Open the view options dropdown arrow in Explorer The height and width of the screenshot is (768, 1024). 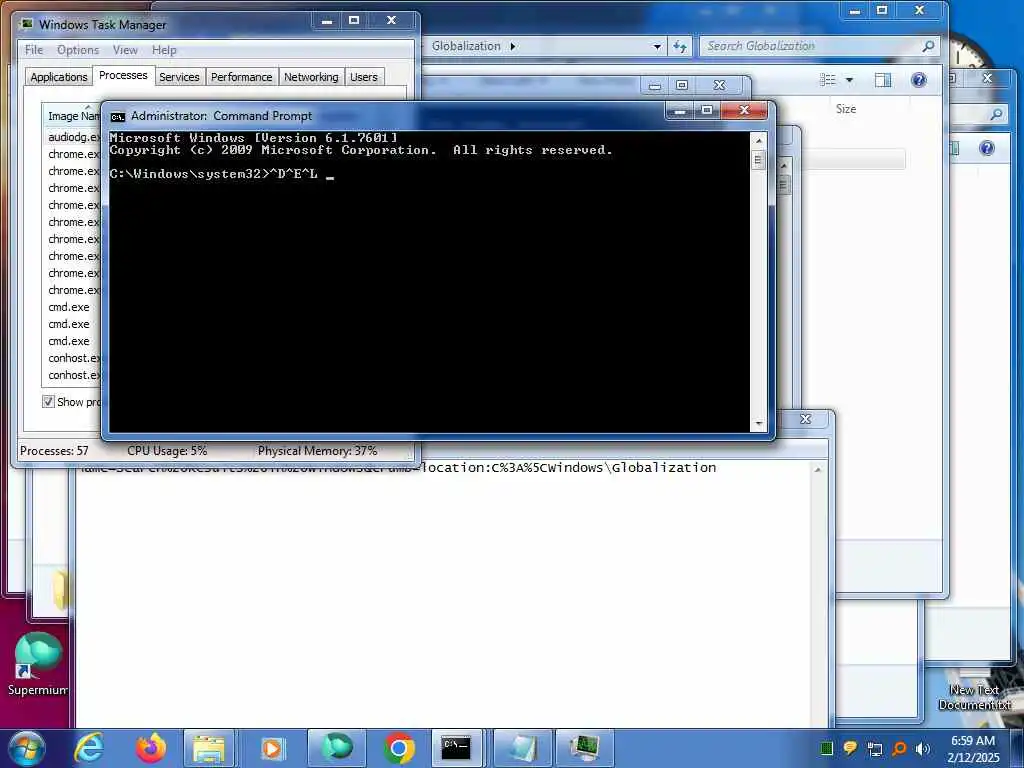click(x=850, y=80)
